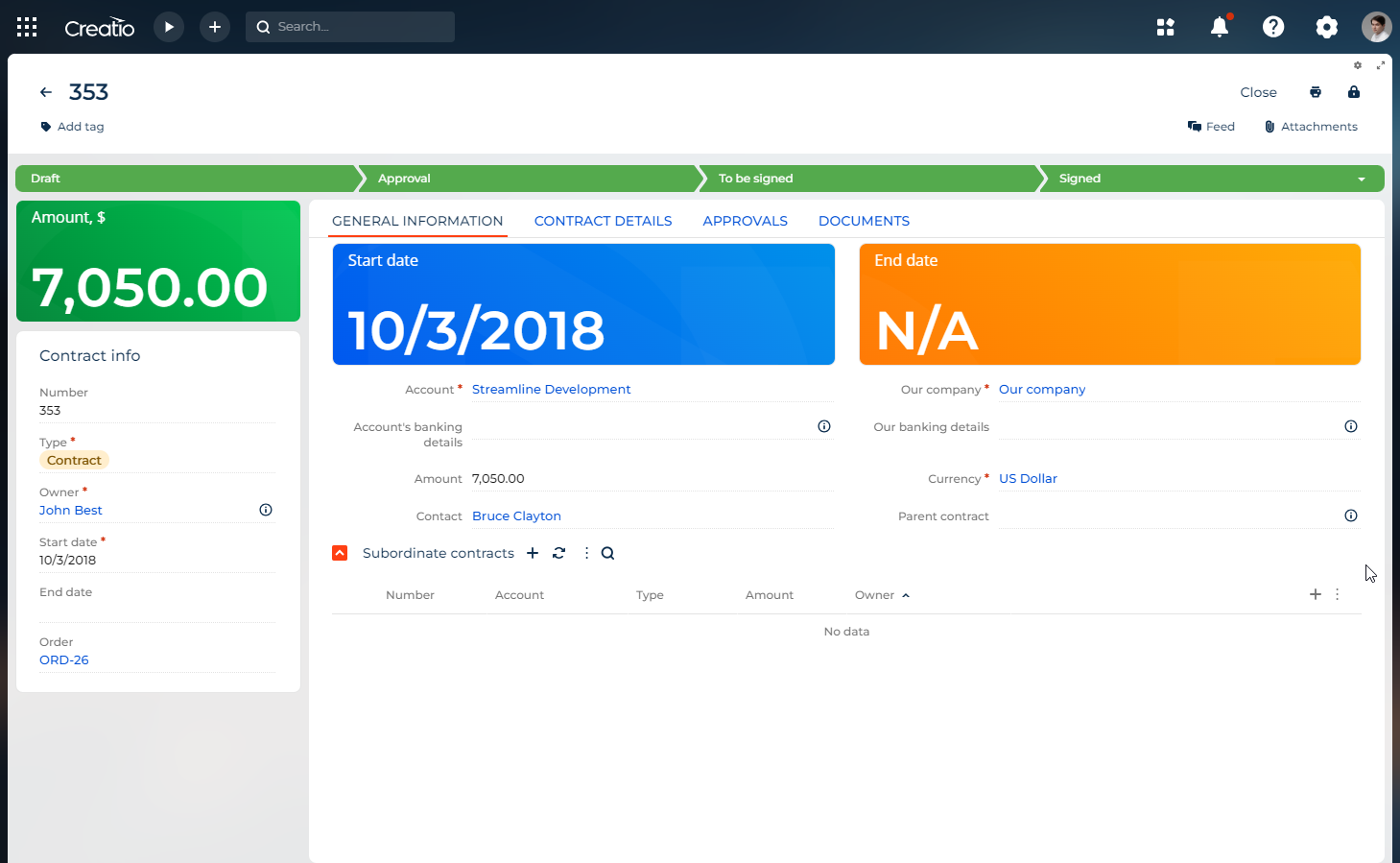
Task: Add a column with table plus icon
Action: (1316, 594)
